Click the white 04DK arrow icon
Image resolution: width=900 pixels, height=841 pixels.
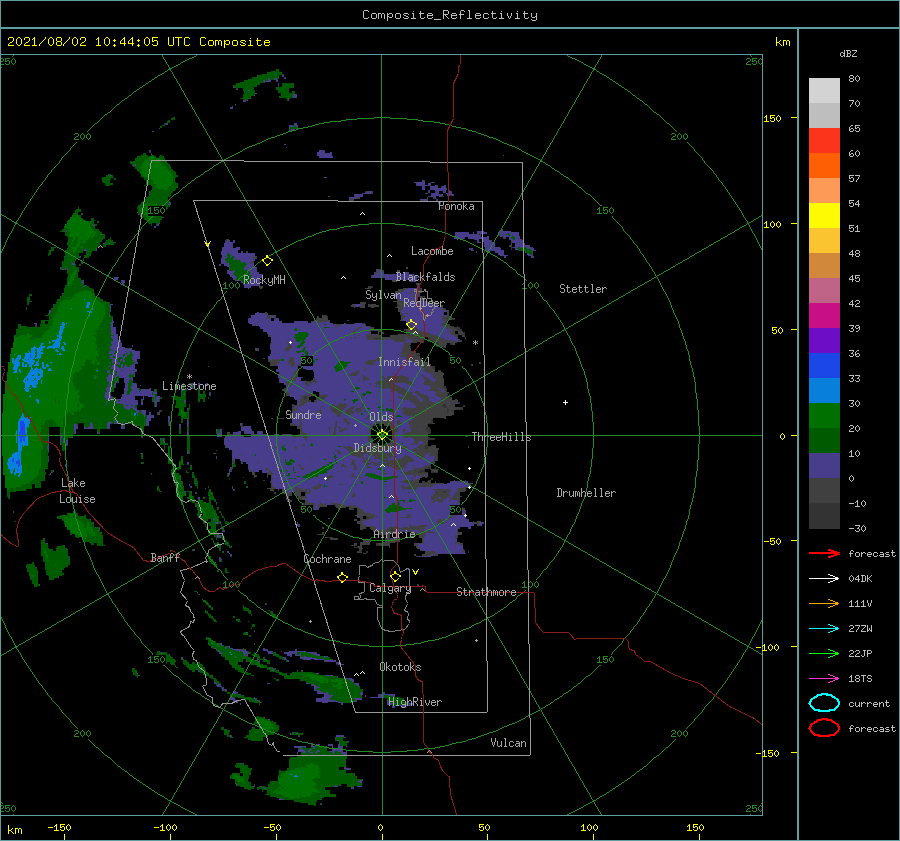[824, 579]
